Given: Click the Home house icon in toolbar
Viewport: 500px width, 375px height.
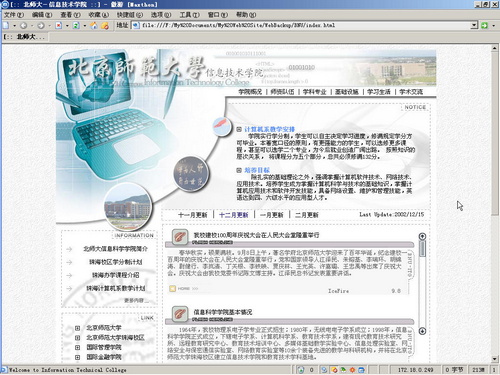Looking at the screenshot, I should pyautogui.click(x=94, y=25).
